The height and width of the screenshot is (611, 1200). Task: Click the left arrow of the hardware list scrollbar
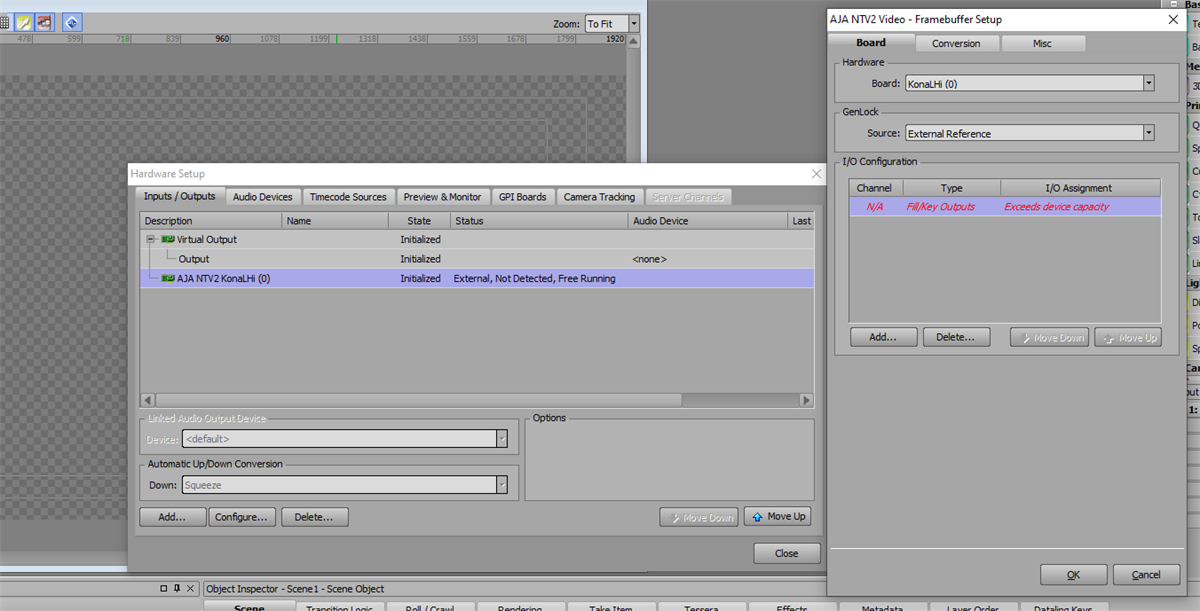click(147, 400)
